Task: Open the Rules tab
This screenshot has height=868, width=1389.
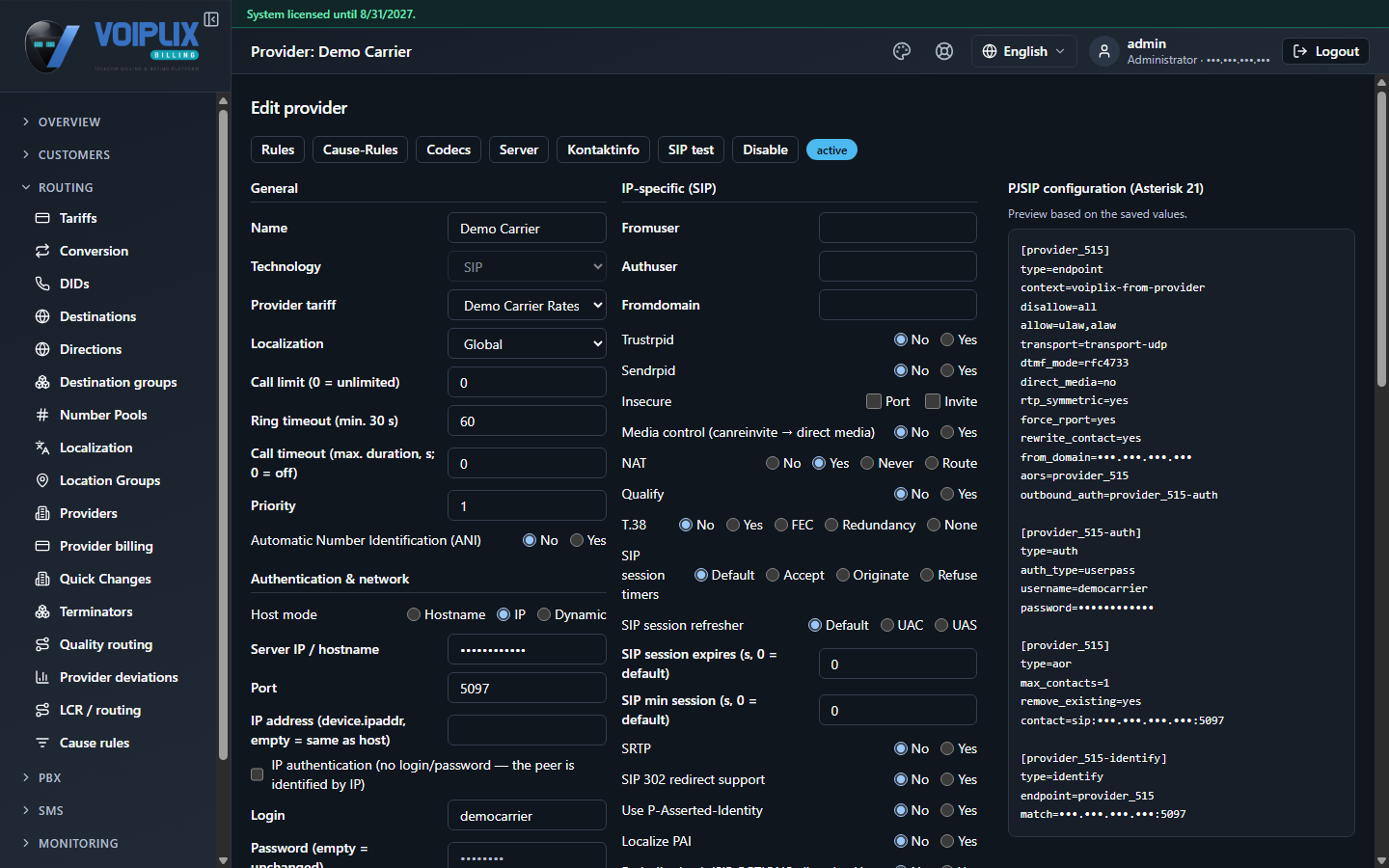Action: 278,149
